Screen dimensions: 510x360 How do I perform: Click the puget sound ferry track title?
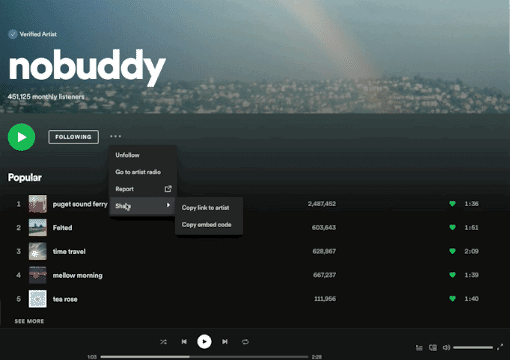(80, 204)
